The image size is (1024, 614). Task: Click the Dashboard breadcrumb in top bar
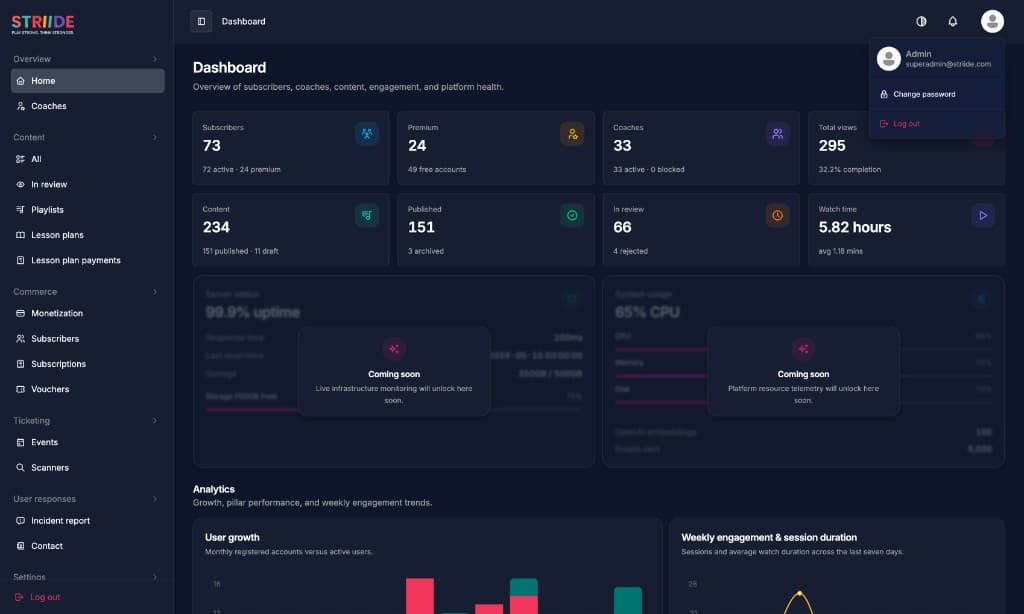244,22
